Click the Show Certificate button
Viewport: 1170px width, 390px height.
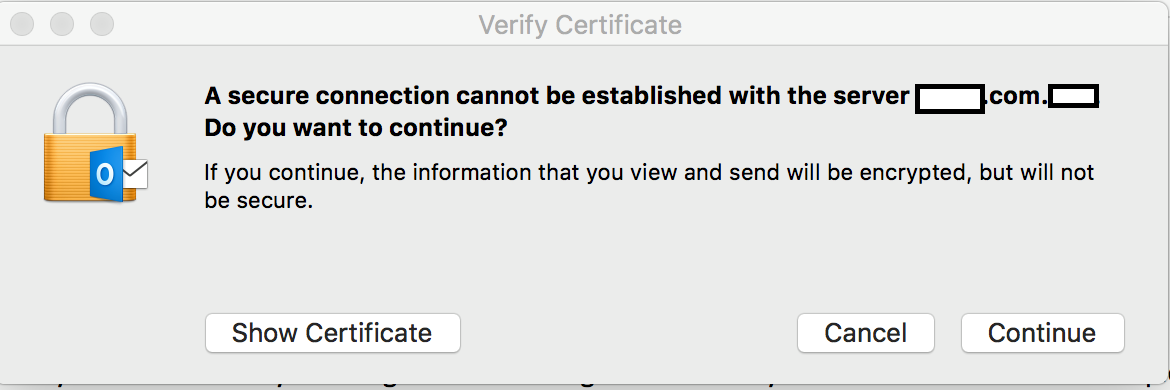click(x=333, y=333)
